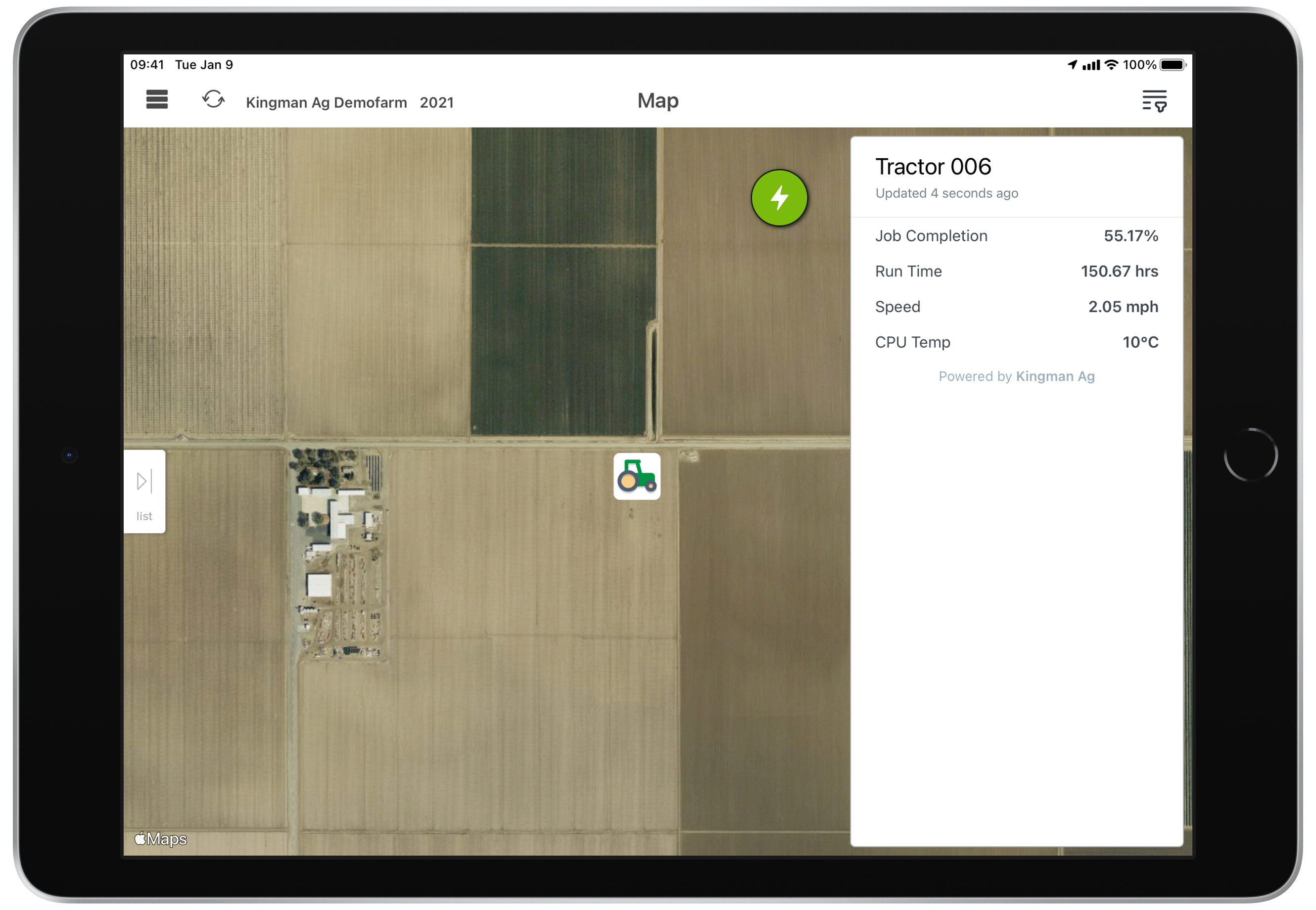The height and width of the screenshot is (910, 1316).
Task: Change the 2021 season year
Action: point(436,103)
